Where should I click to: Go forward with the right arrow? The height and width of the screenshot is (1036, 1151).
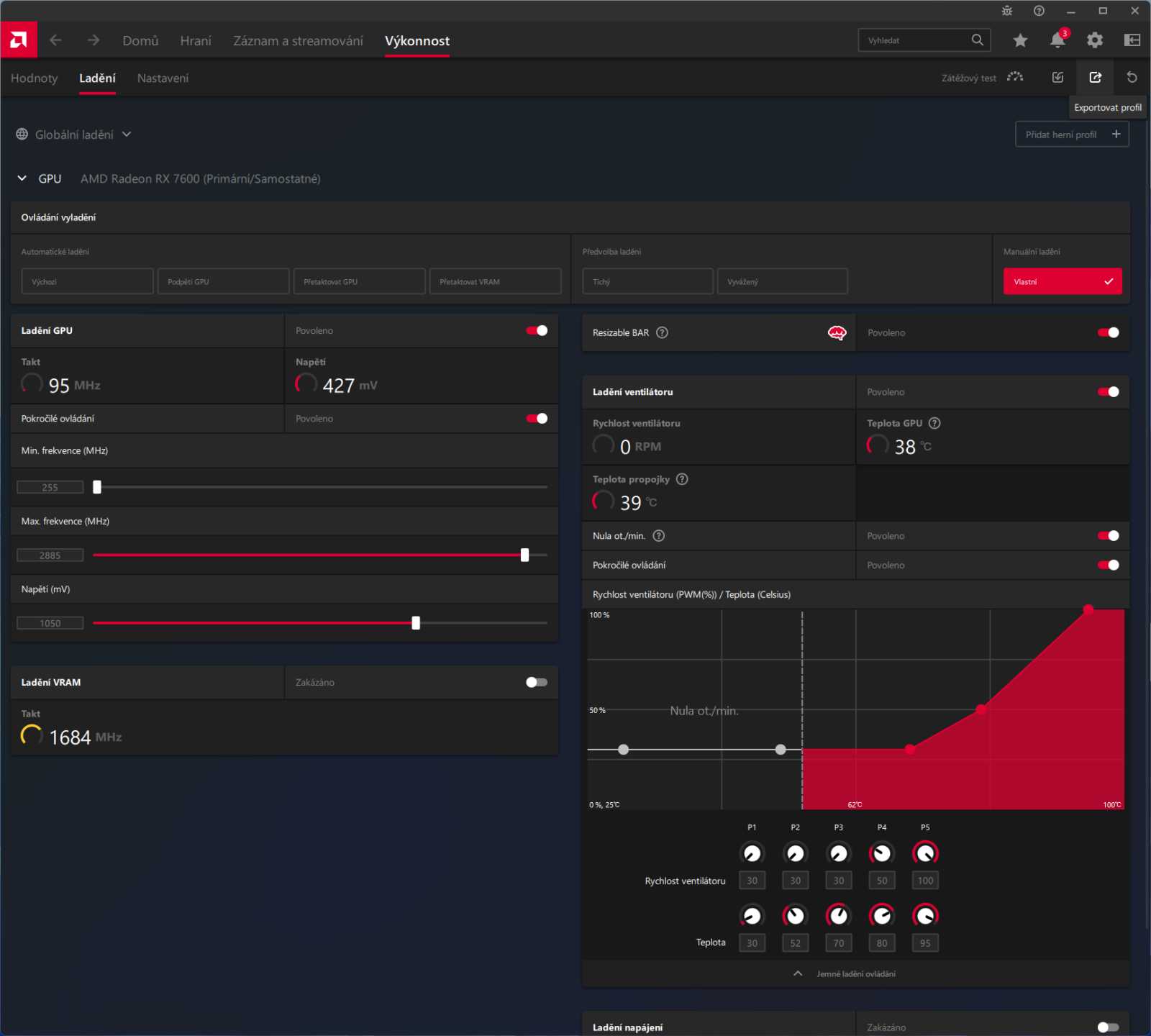(94, 40)
